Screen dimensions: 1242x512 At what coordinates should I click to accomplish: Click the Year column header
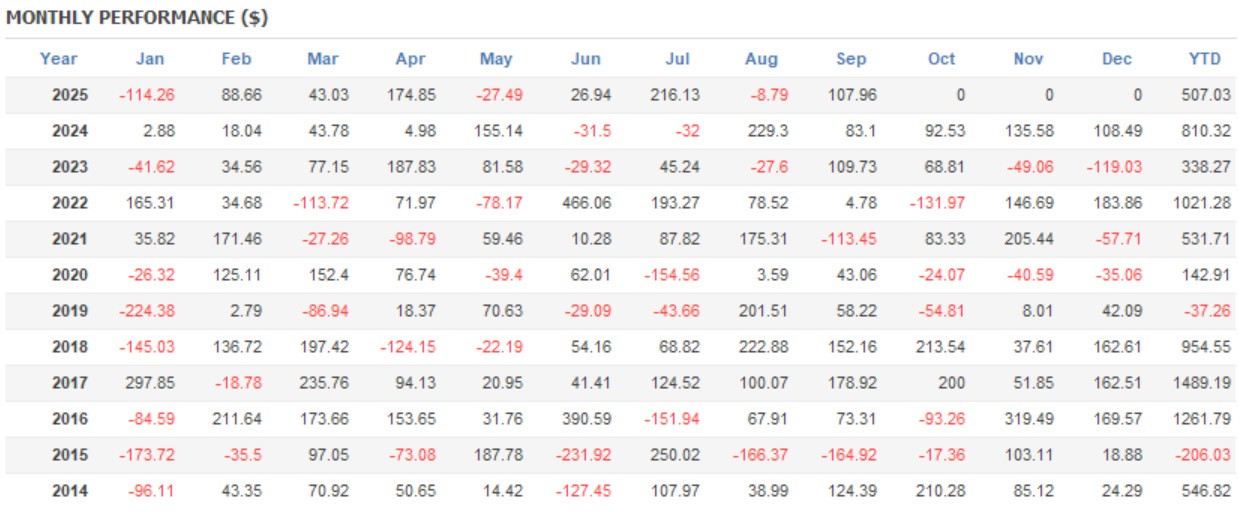pos(59,59)
